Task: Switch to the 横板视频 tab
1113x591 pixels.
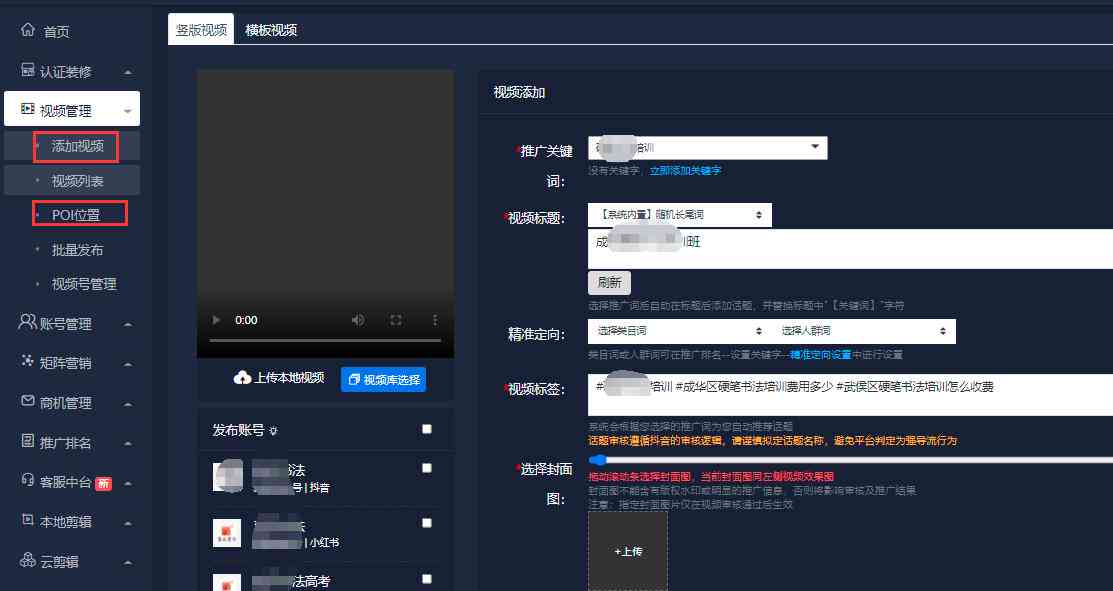Action: point(271,30)
